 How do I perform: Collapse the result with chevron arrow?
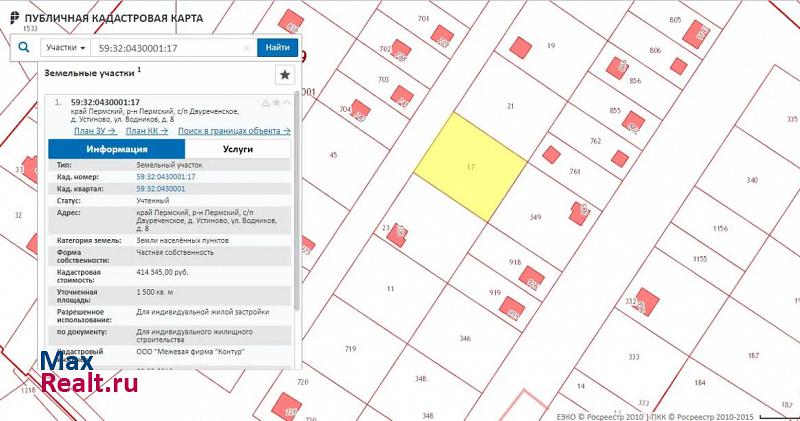[287, 103]
